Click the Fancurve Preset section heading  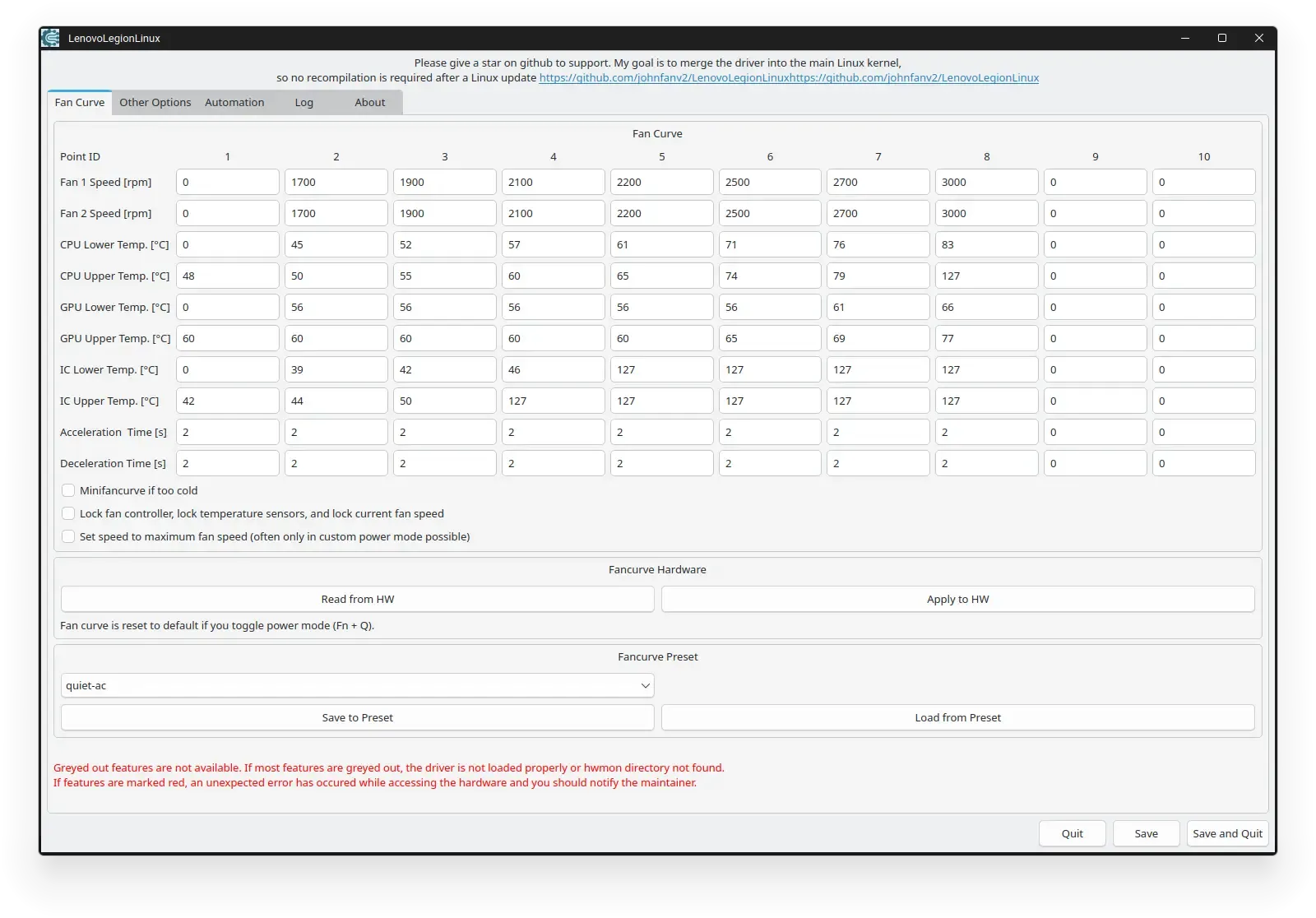tap(657, 656)
